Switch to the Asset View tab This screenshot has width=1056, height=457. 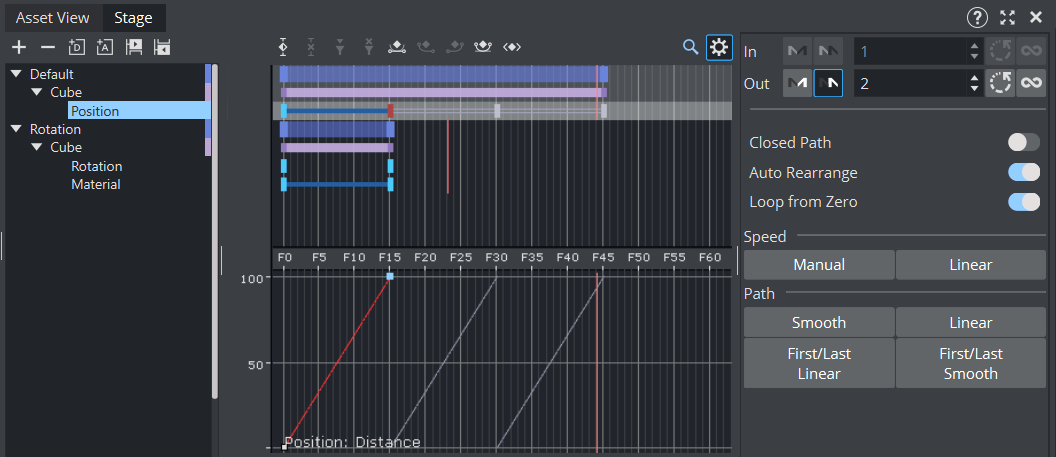(x=52, y=18)
